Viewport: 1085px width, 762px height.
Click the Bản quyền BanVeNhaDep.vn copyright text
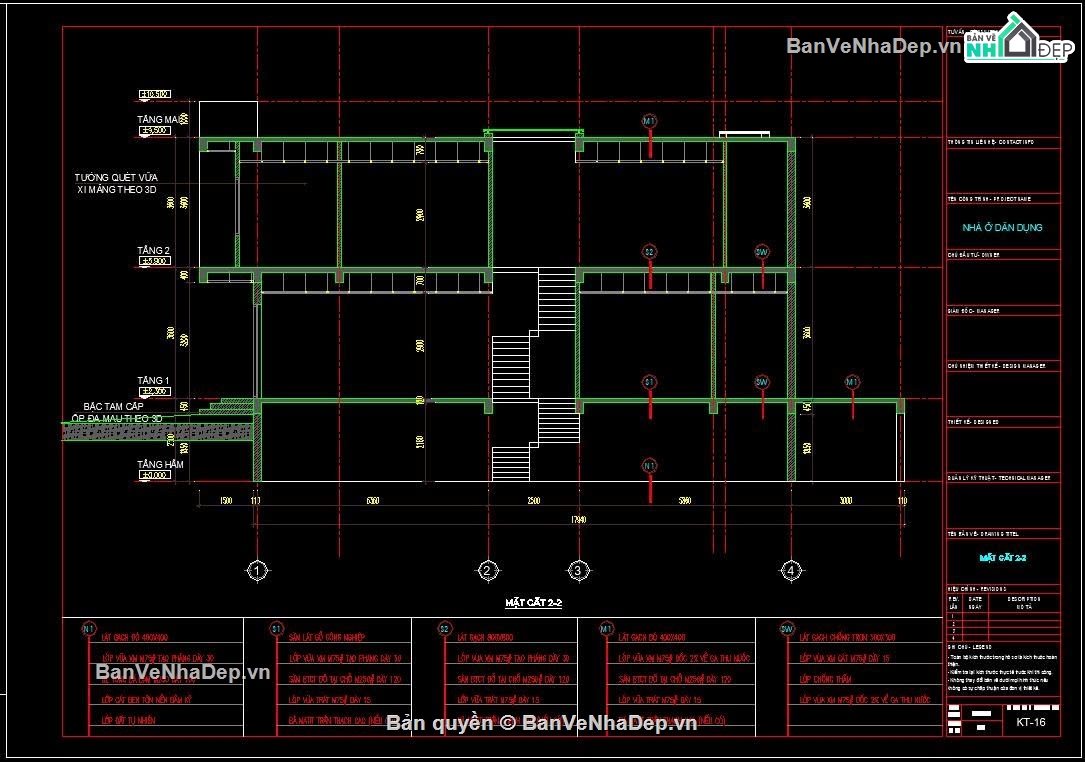(x=541, y=723)
